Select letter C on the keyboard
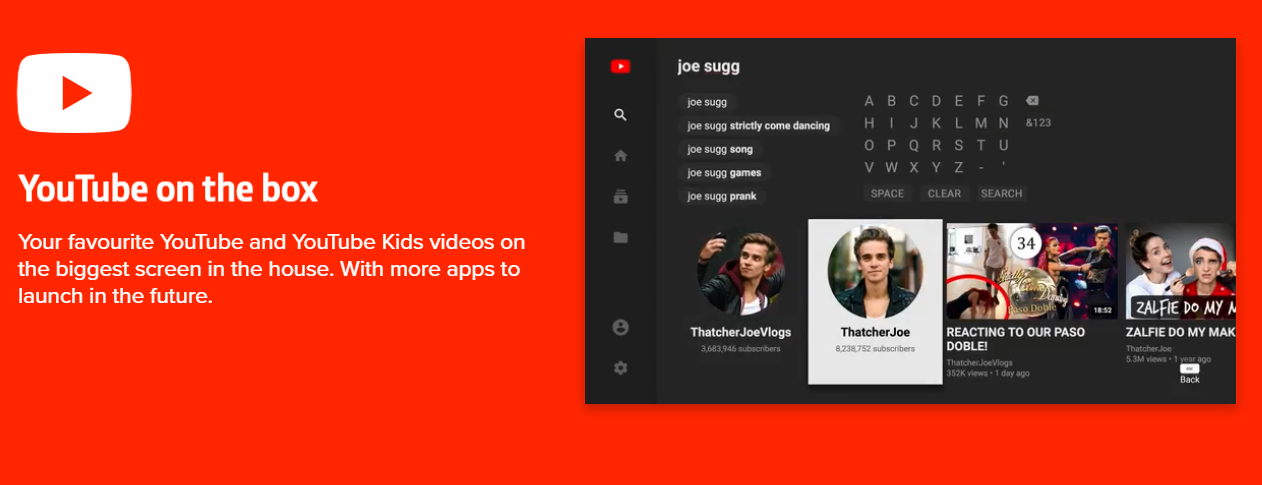Viewport: 1262px width, 485px height. pos(914,101)
